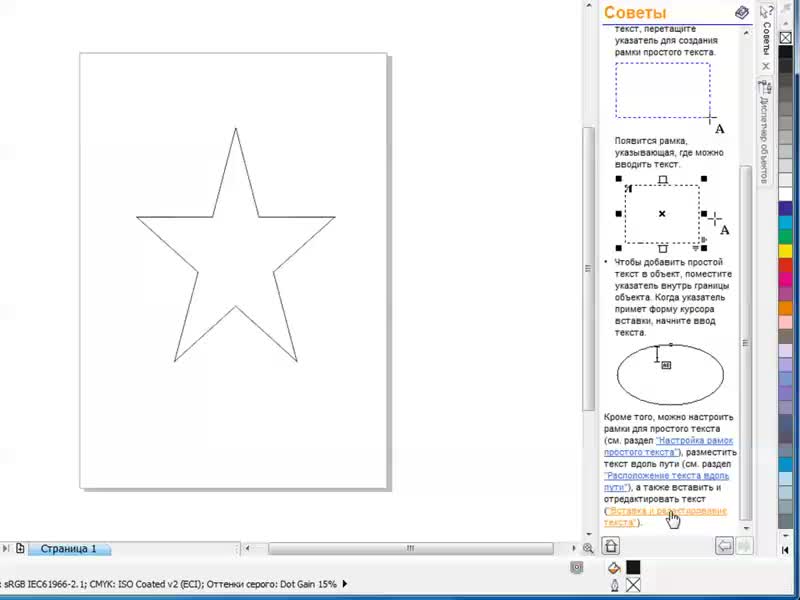Viewport: 800px width, 600px height.
Task: Click the hints panel scrollbar up arrow
Action: (x=746, y=33)
